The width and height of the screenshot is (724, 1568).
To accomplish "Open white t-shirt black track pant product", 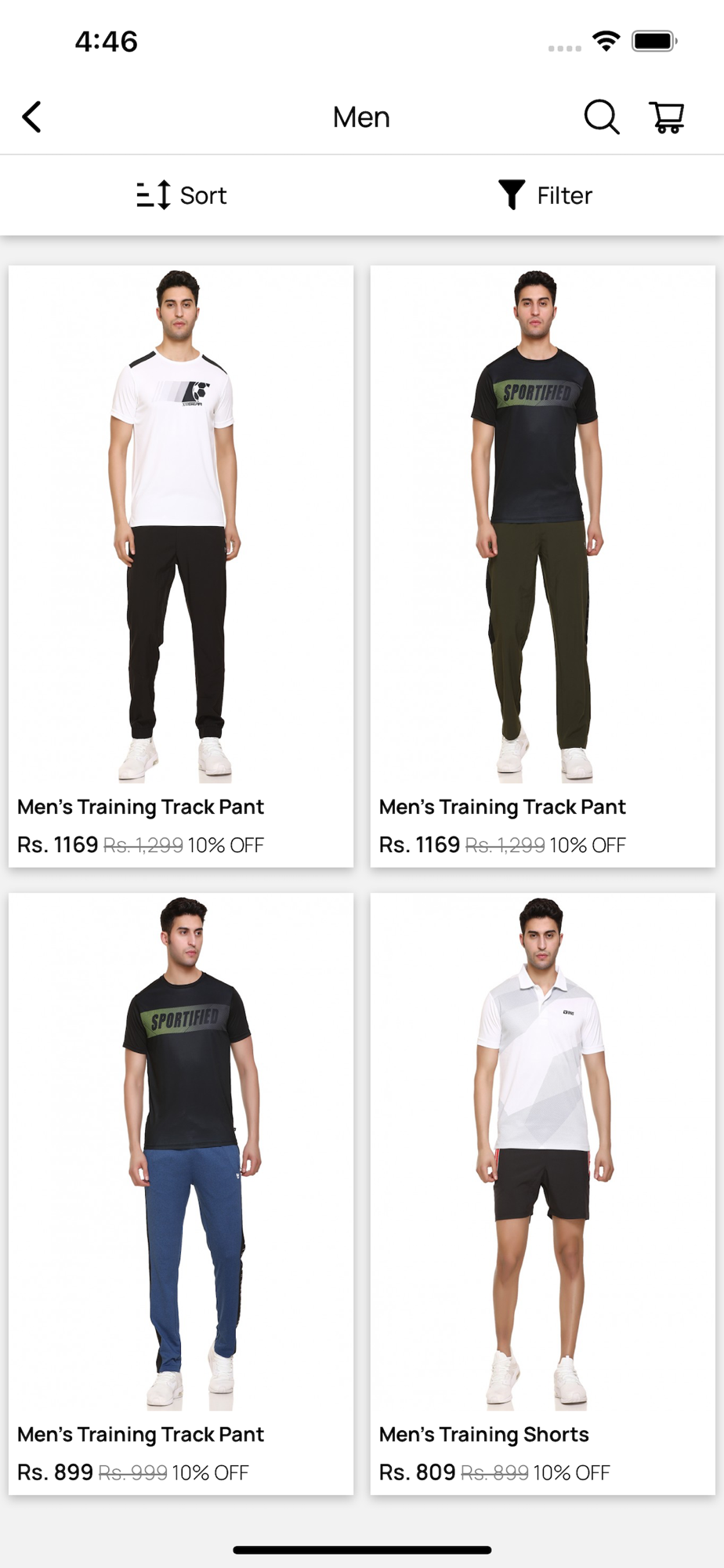I will (181, 524).
